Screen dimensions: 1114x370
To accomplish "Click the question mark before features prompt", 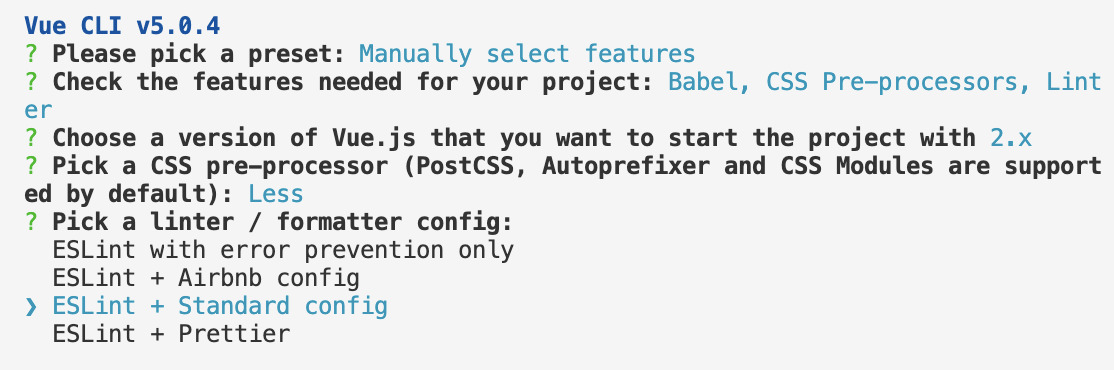I will tap(31, 82).
